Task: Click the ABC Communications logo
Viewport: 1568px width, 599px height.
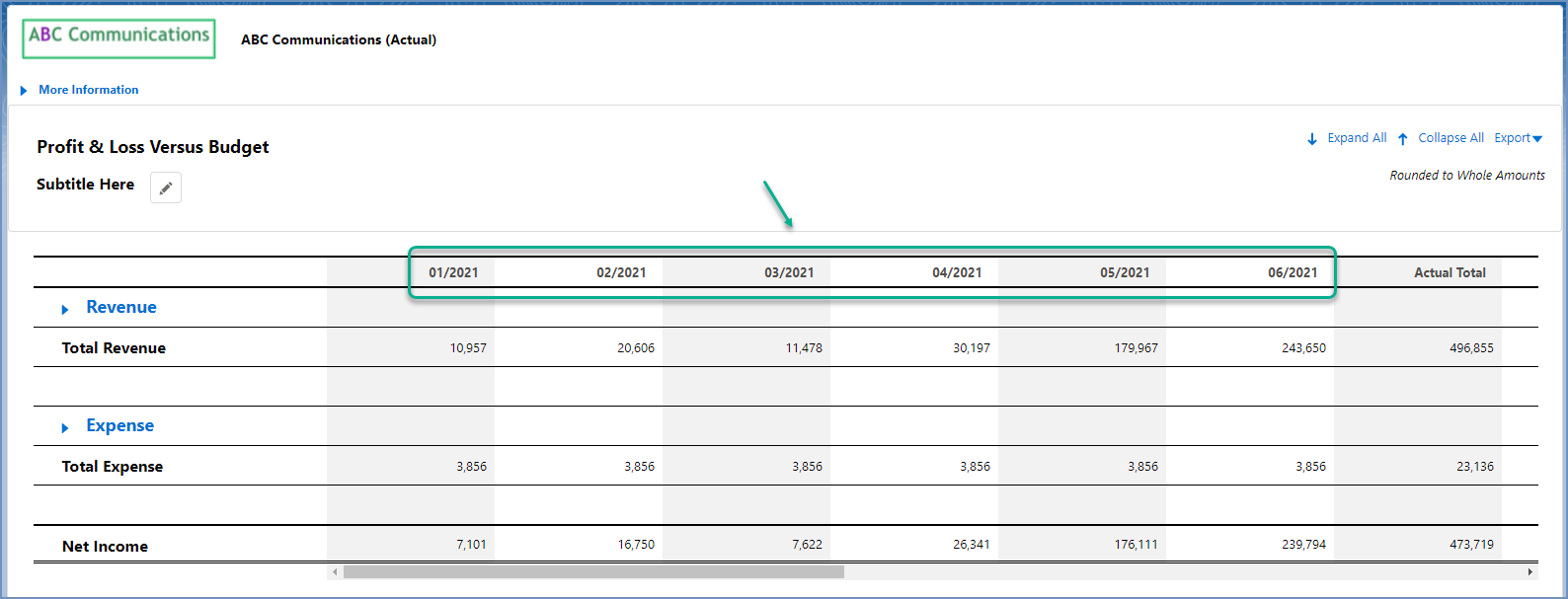Action: click(118, 38)
